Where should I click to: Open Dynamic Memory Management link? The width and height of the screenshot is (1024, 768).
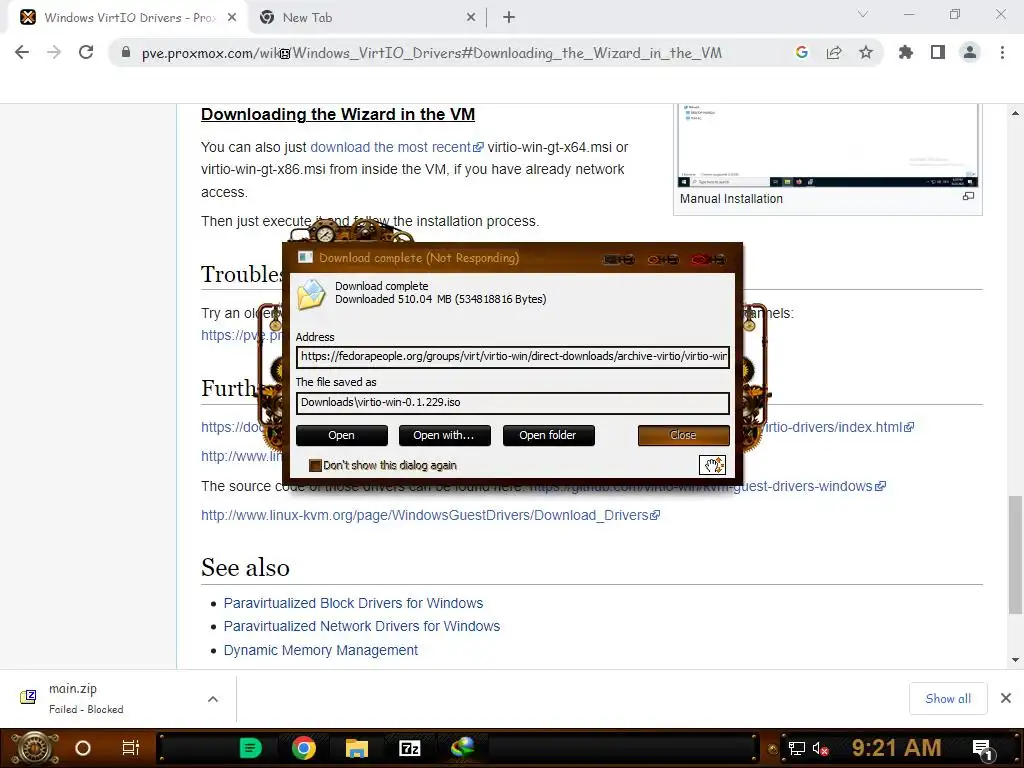321,650
